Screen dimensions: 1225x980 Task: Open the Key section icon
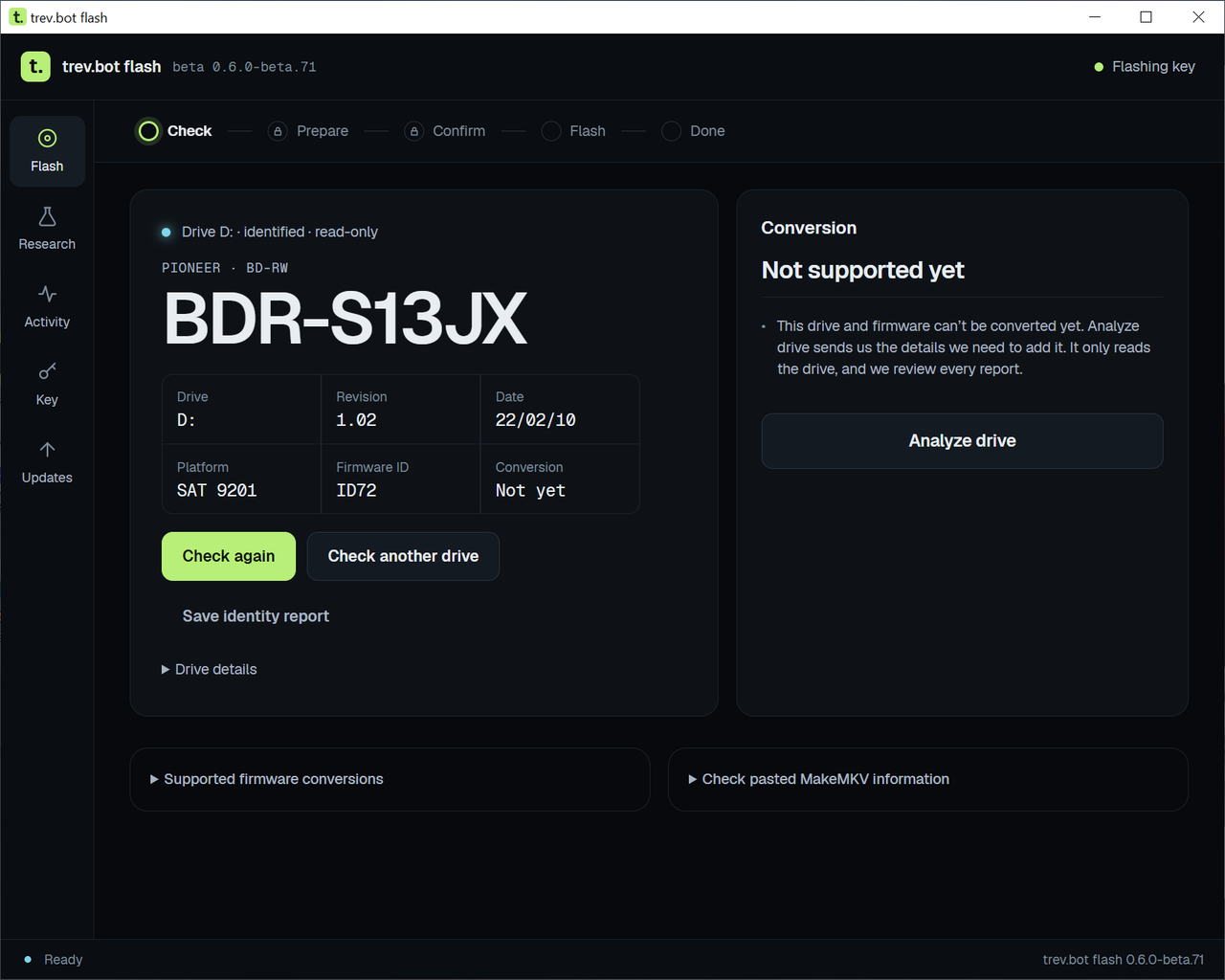(47, 371)
